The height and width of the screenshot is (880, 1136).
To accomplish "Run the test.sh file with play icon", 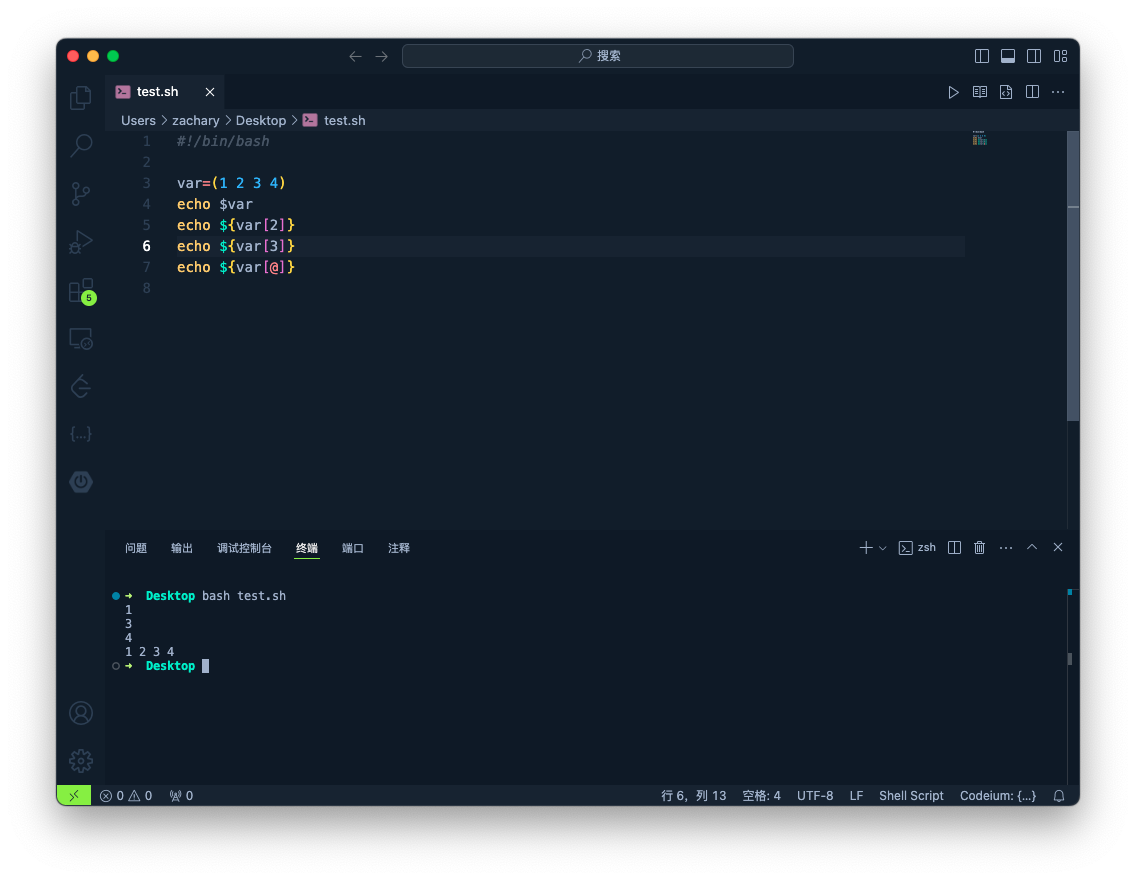I will point(953,92).
